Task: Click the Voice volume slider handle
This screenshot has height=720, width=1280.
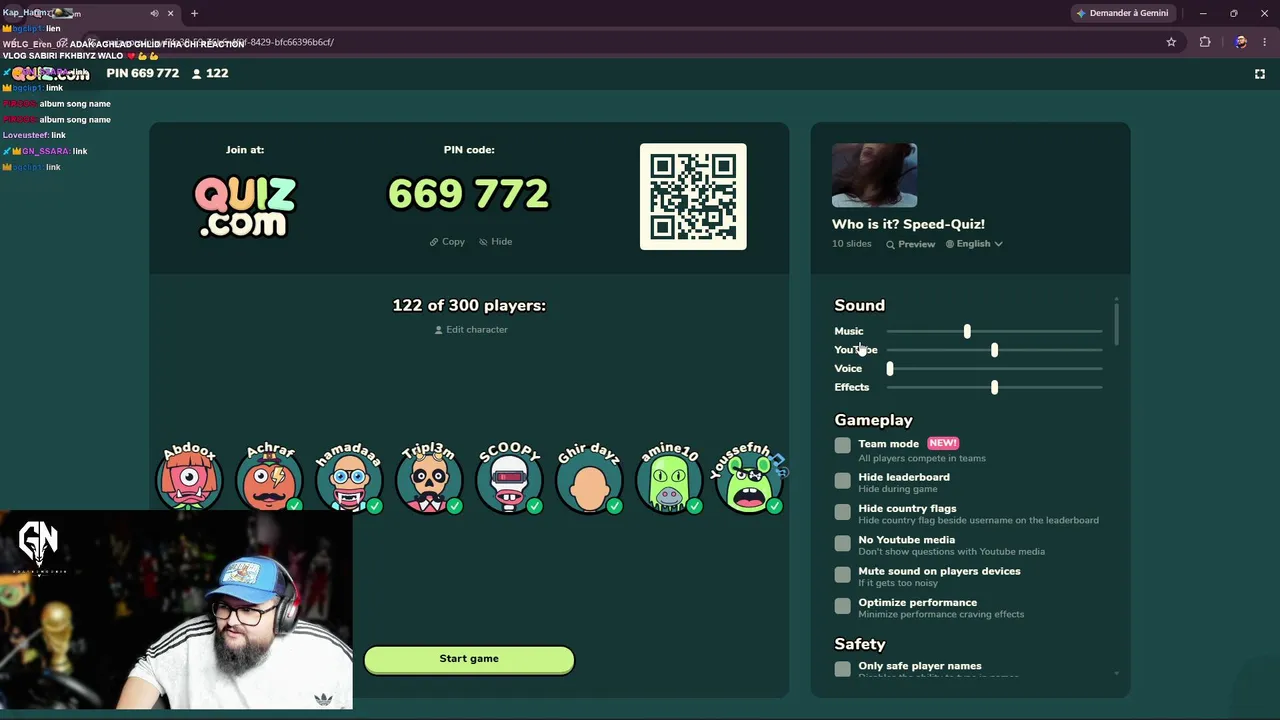Action: pyautogui.click(x=890, y=369)
